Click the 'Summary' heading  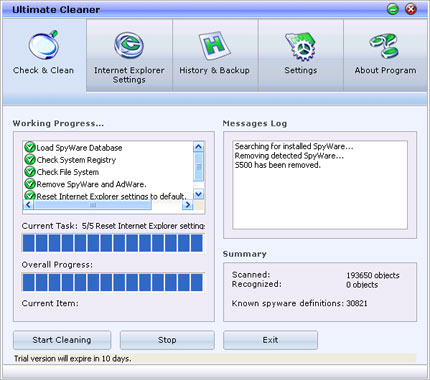coord(245,254)
